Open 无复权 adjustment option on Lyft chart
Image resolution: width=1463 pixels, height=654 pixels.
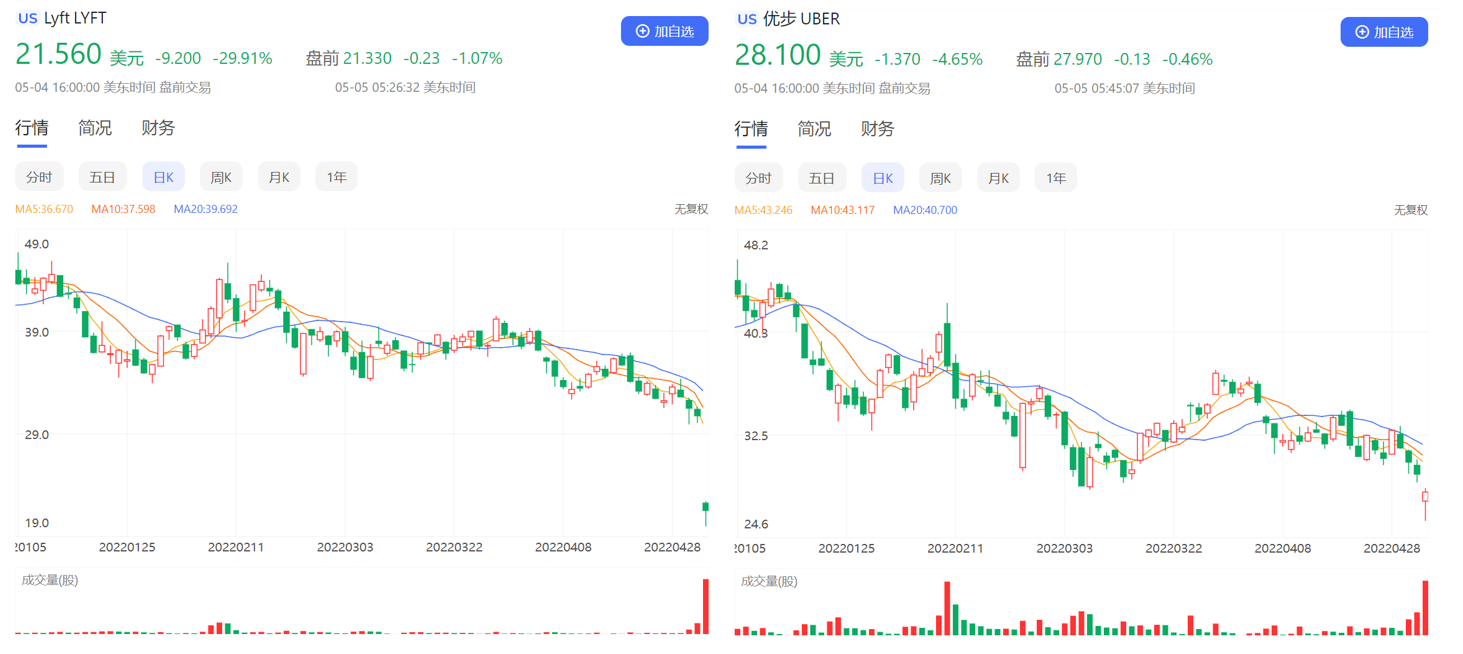coord(690,209)
